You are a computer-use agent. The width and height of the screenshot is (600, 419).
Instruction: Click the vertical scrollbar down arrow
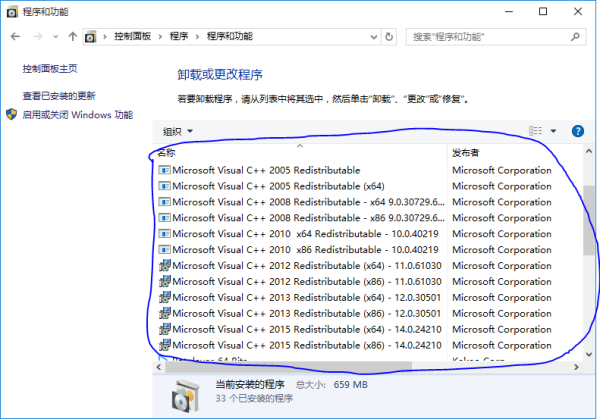click(x=589, y=354)
